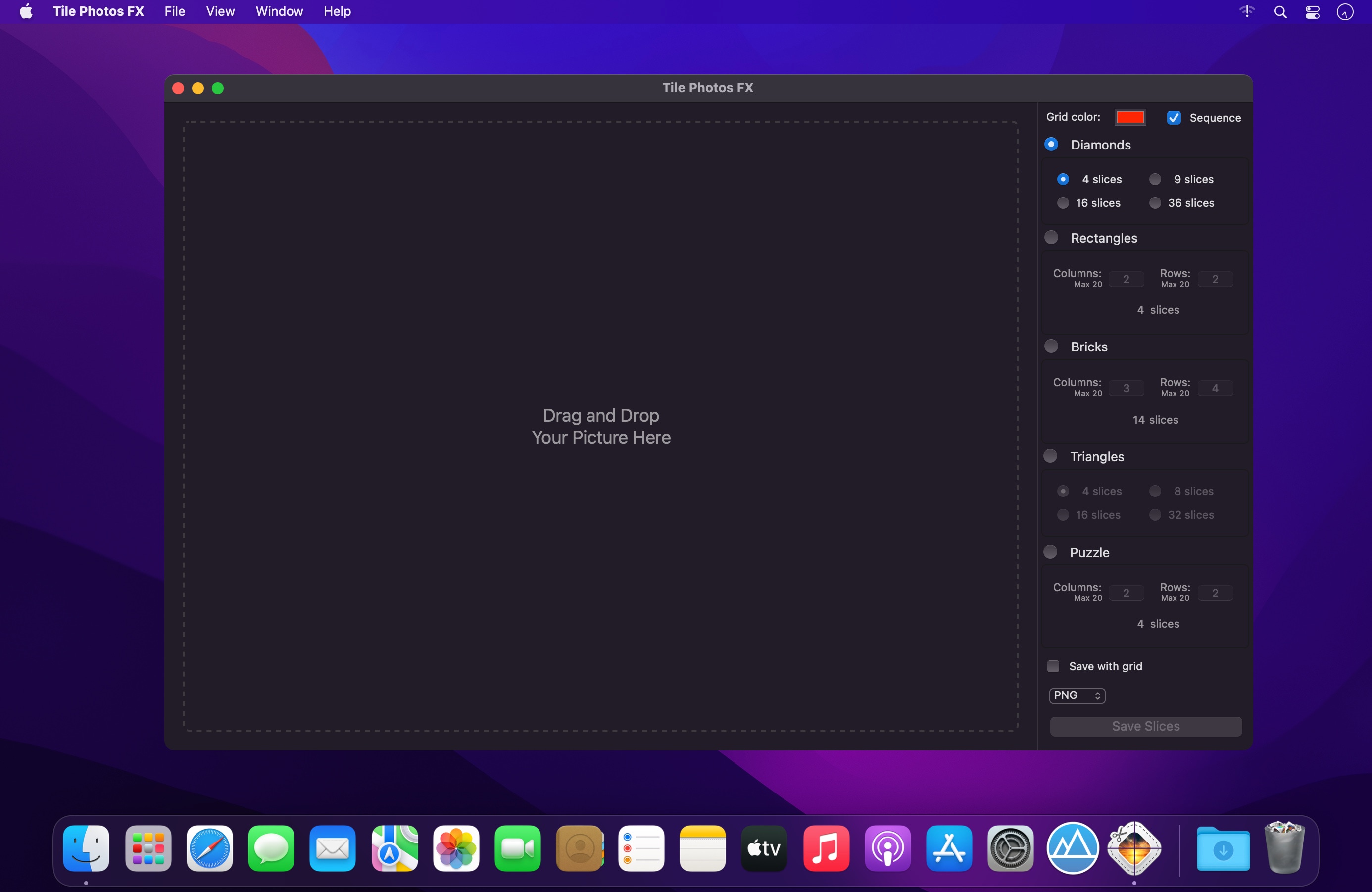Open the Downloads folder in dock
The width and height of the screenshot is (1372, 892).
pos(1223,847)
